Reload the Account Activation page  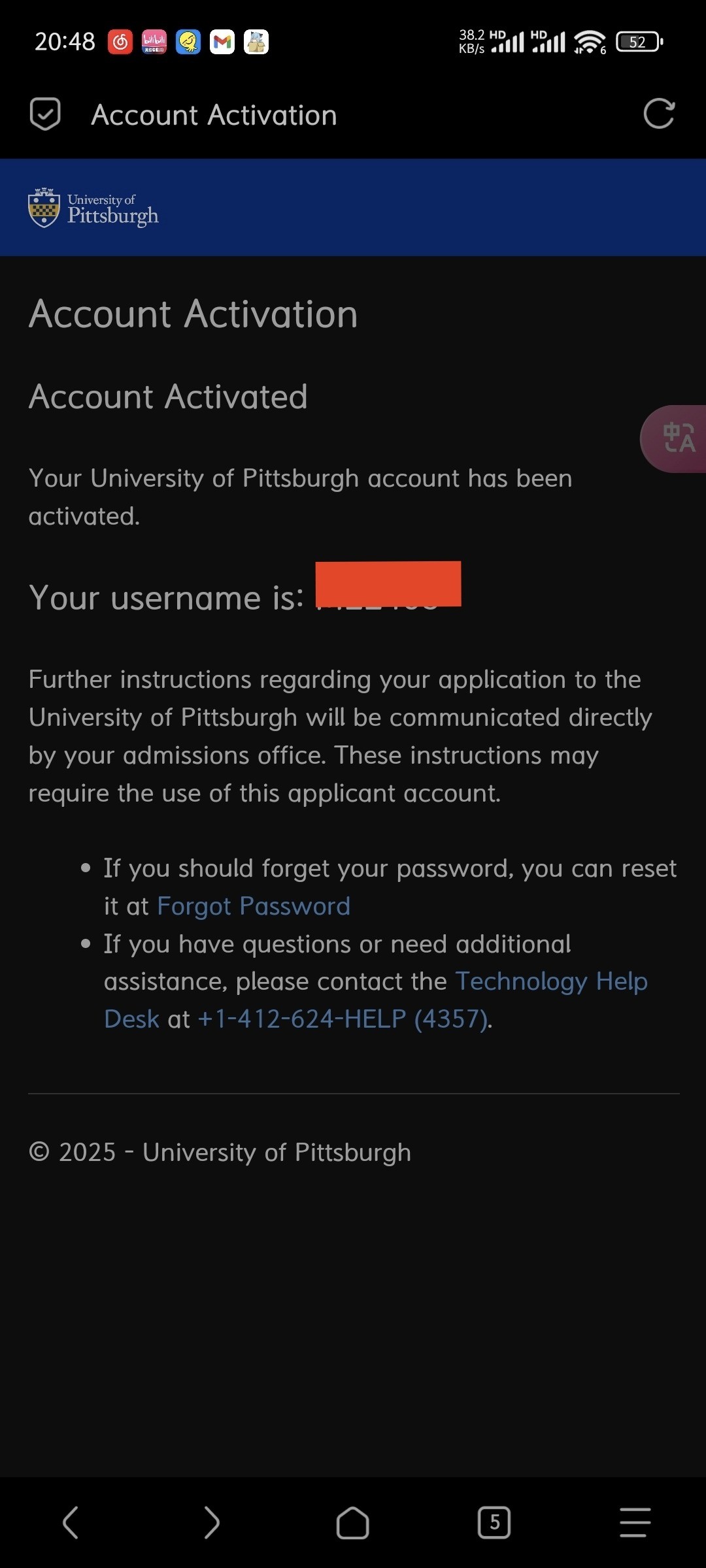658,114
